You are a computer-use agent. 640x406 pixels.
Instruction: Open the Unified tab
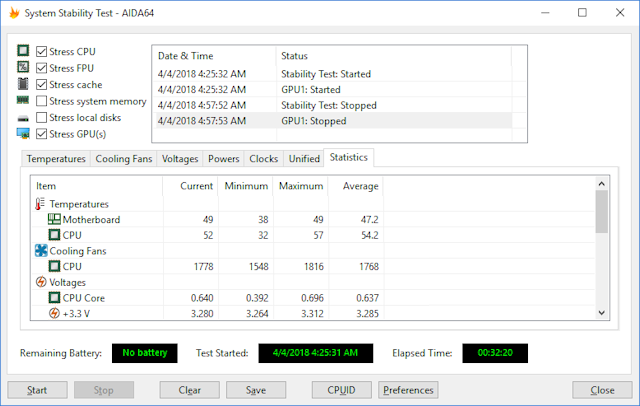click(x=304, y=159)
